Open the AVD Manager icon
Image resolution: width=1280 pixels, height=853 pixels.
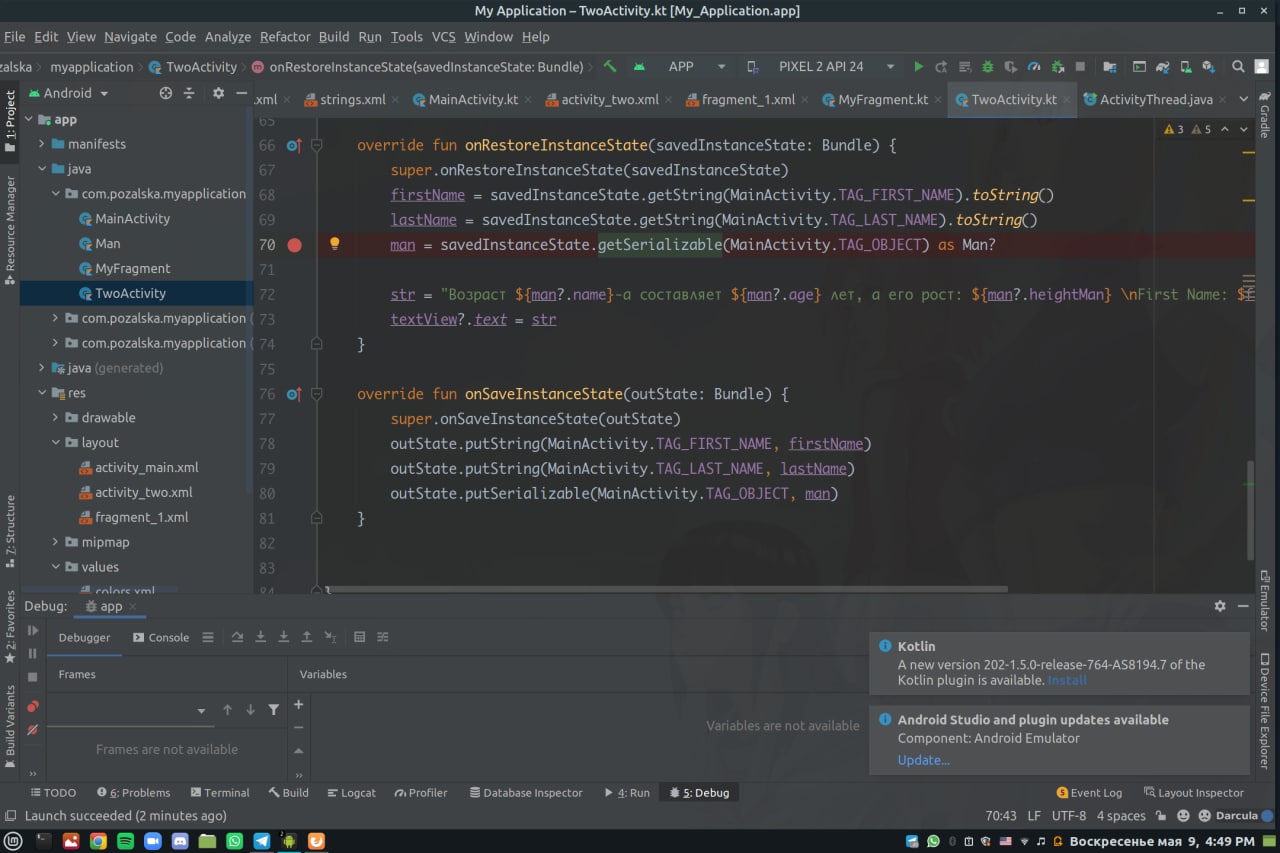click(1185, 67)
